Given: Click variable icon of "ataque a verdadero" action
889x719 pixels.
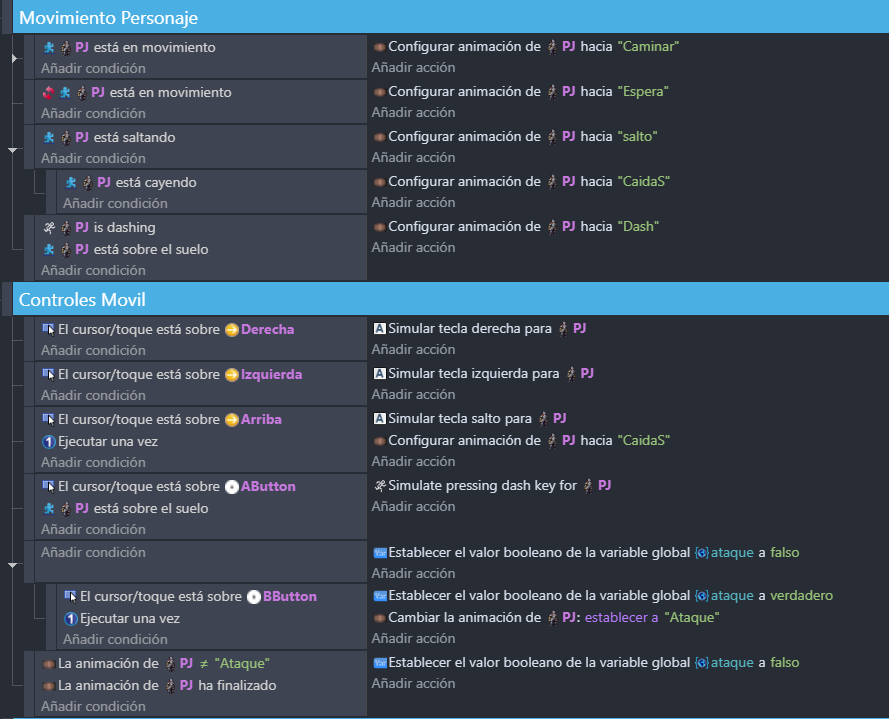Looking at the screenshot, I should click(x=379, y=596).
